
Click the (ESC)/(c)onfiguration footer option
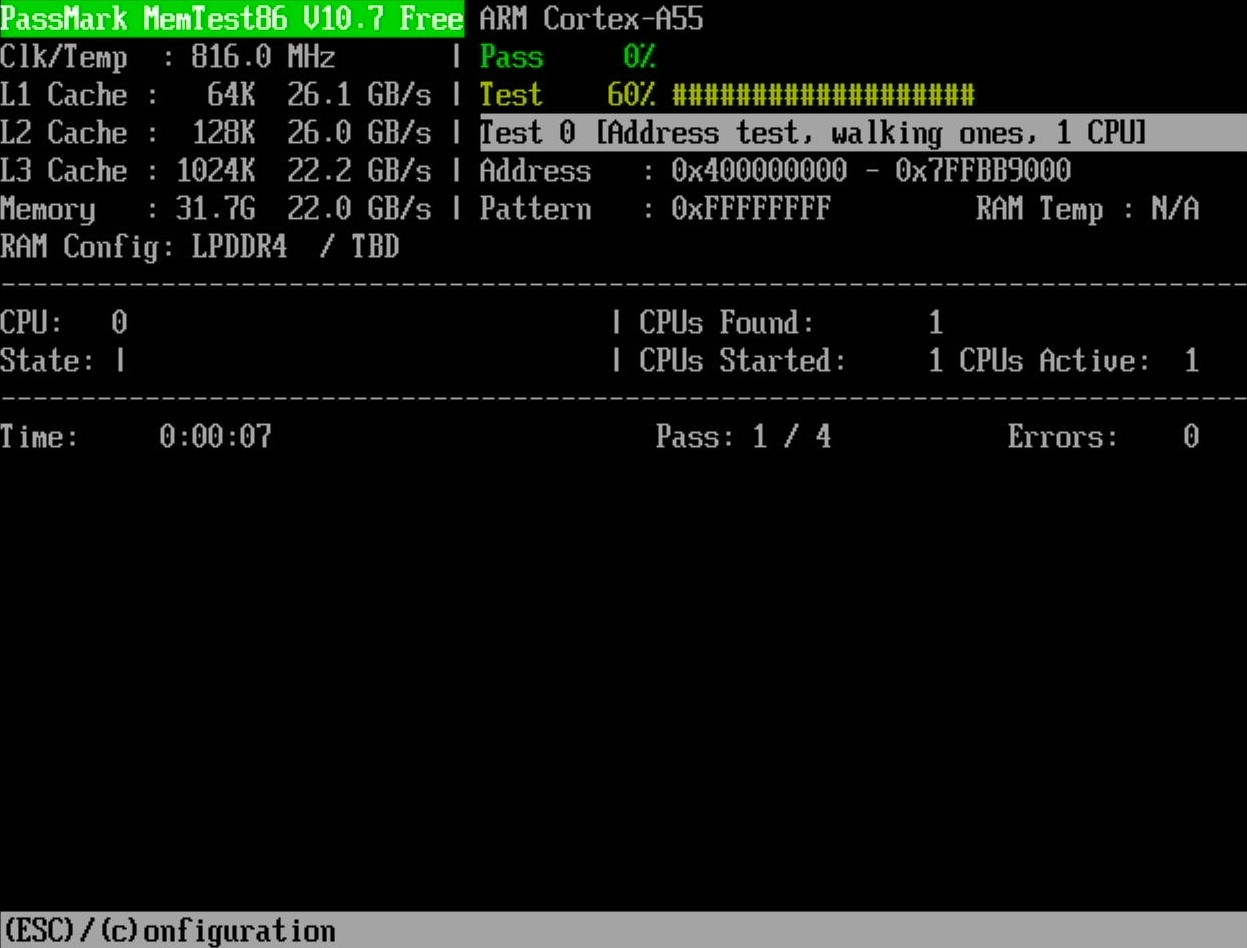[168, 931]
